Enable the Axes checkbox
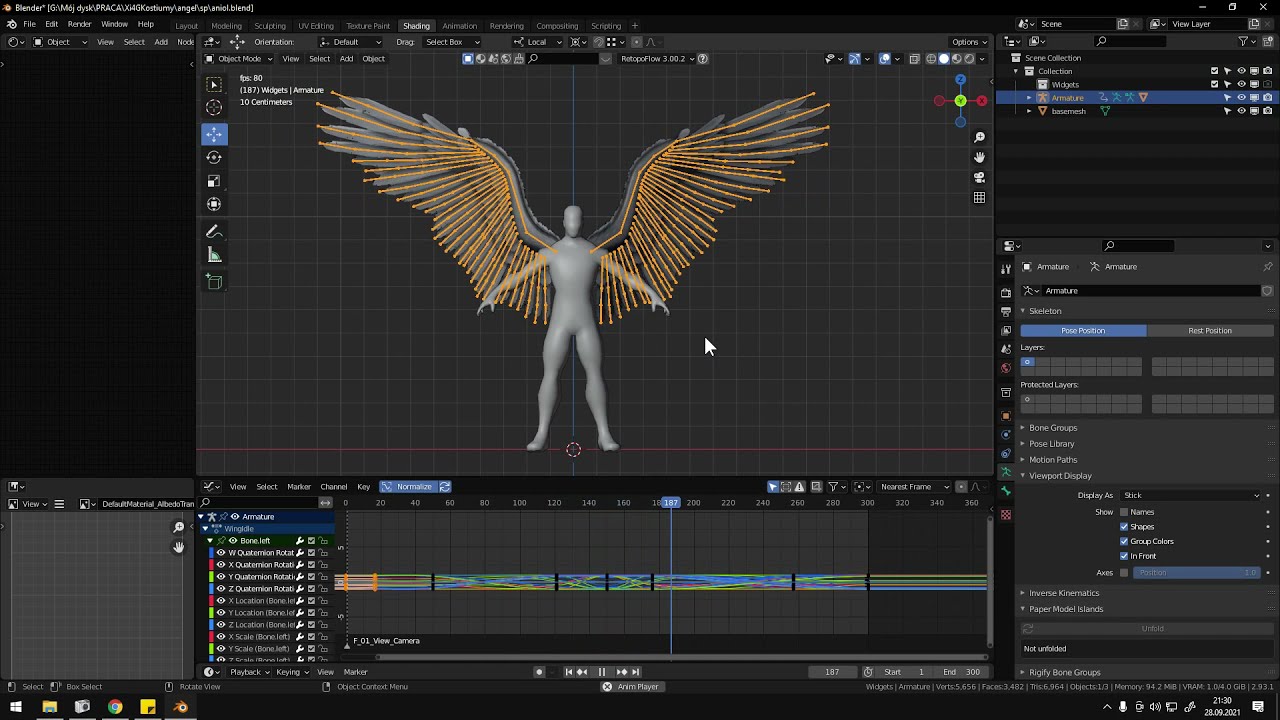This screenshot has width=1280, height=720. click(1124, 573)
